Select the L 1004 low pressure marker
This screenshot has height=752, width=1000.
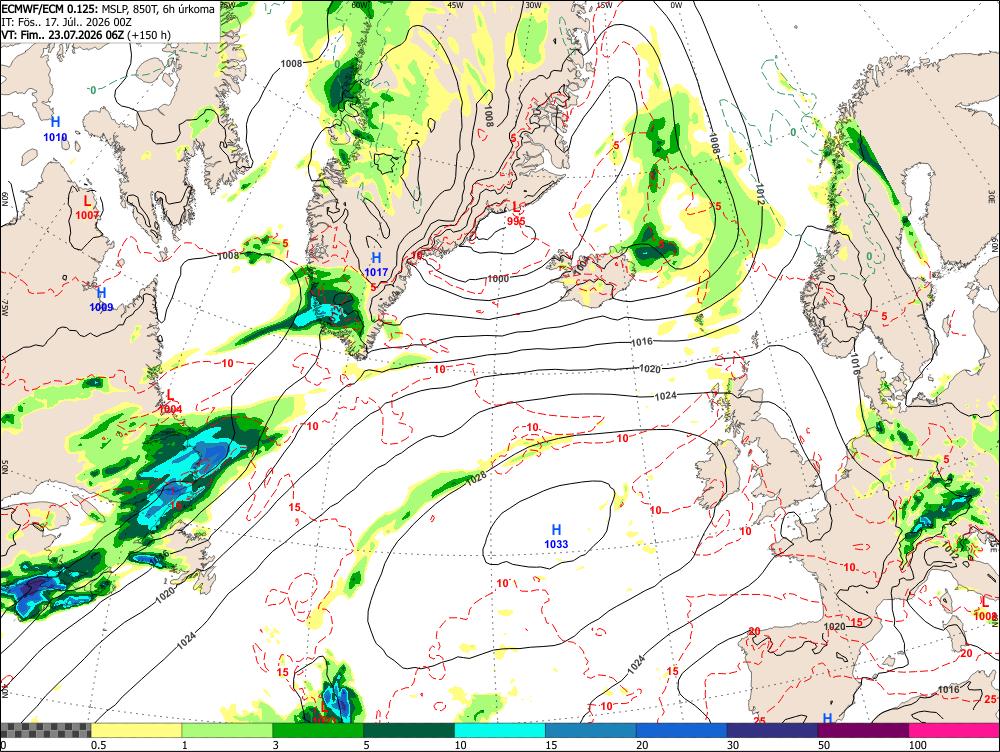[x=170, y=402]
